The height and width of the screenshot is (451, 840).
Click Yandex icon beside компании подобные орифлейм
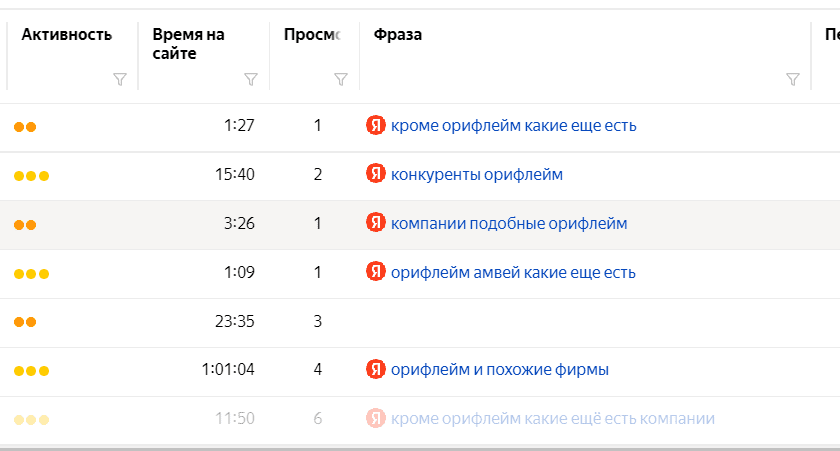(376, 223)
